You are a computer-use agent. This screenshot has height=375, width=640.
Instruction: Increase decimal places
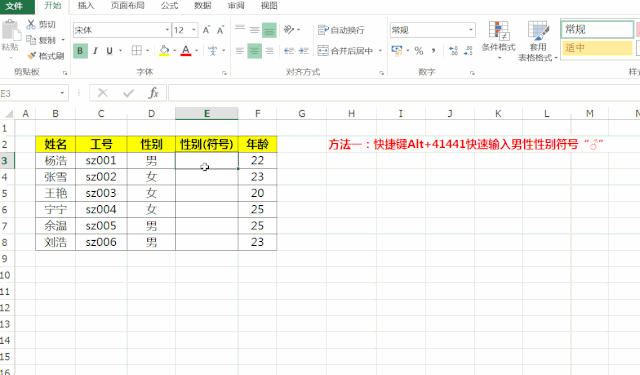point(453,51)
